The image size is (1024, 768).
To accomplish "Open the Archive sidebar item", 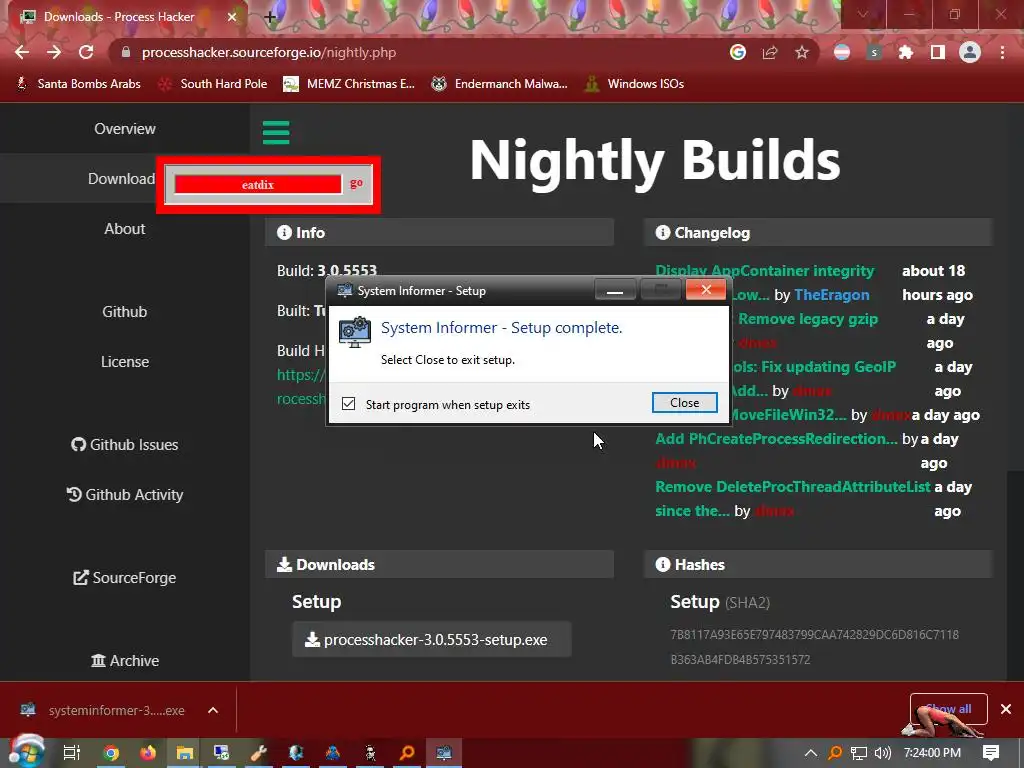I will coord(125,661).
